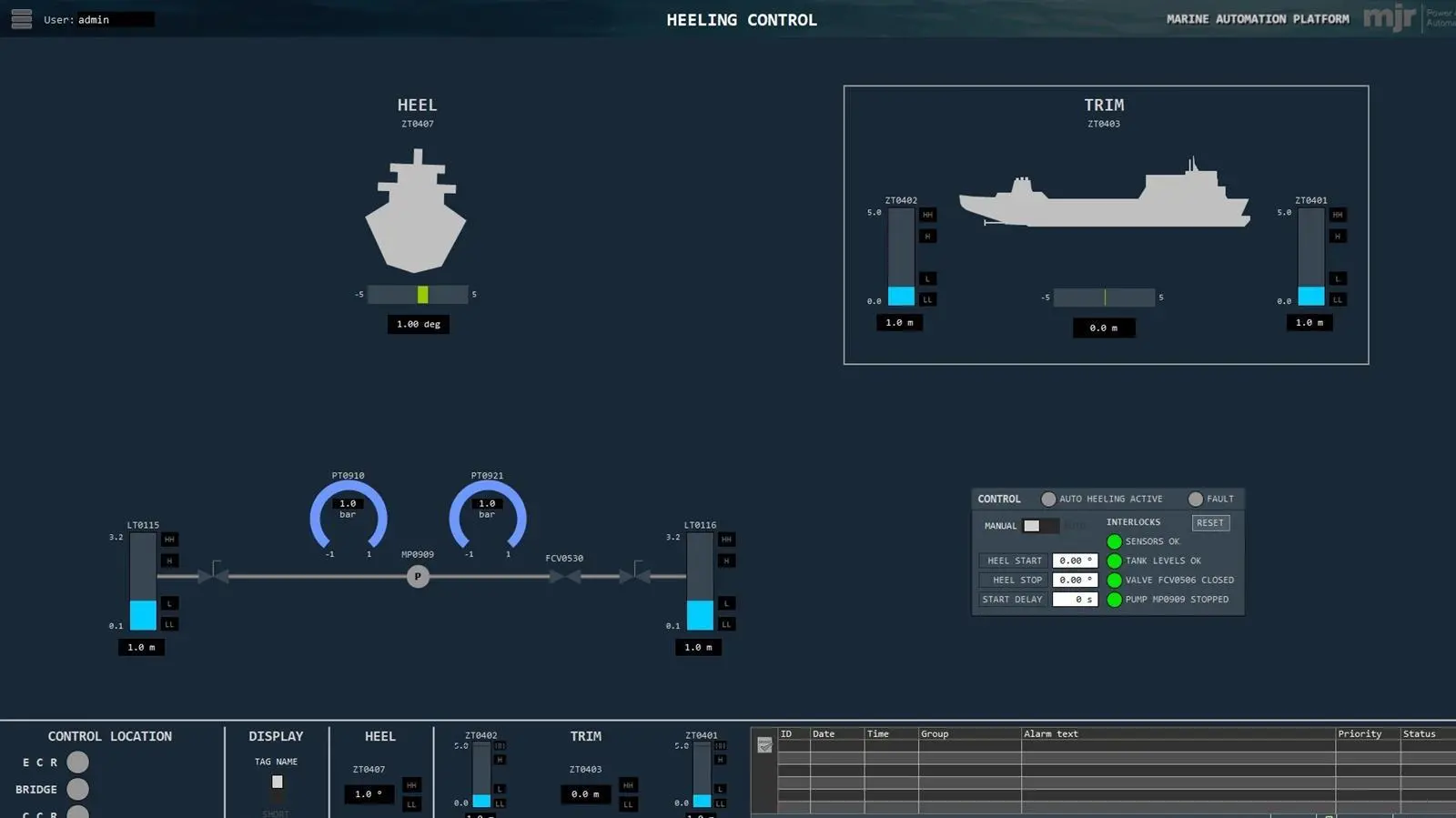This screenshot has height=818, width=1456.
Task: Toggle the MANUAL control switch
Action: pyautogui.click(x=1040, y=526)
